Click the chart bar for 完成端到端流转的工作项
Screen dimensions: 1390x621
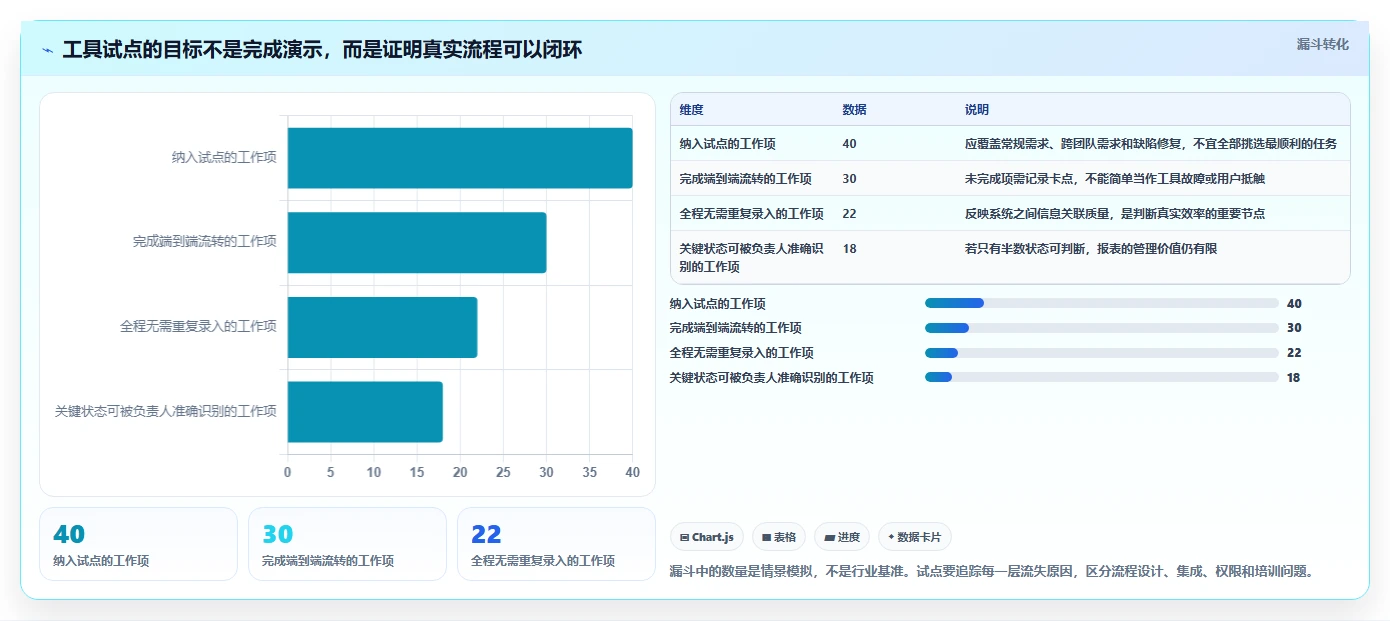[x=417, y=242]
